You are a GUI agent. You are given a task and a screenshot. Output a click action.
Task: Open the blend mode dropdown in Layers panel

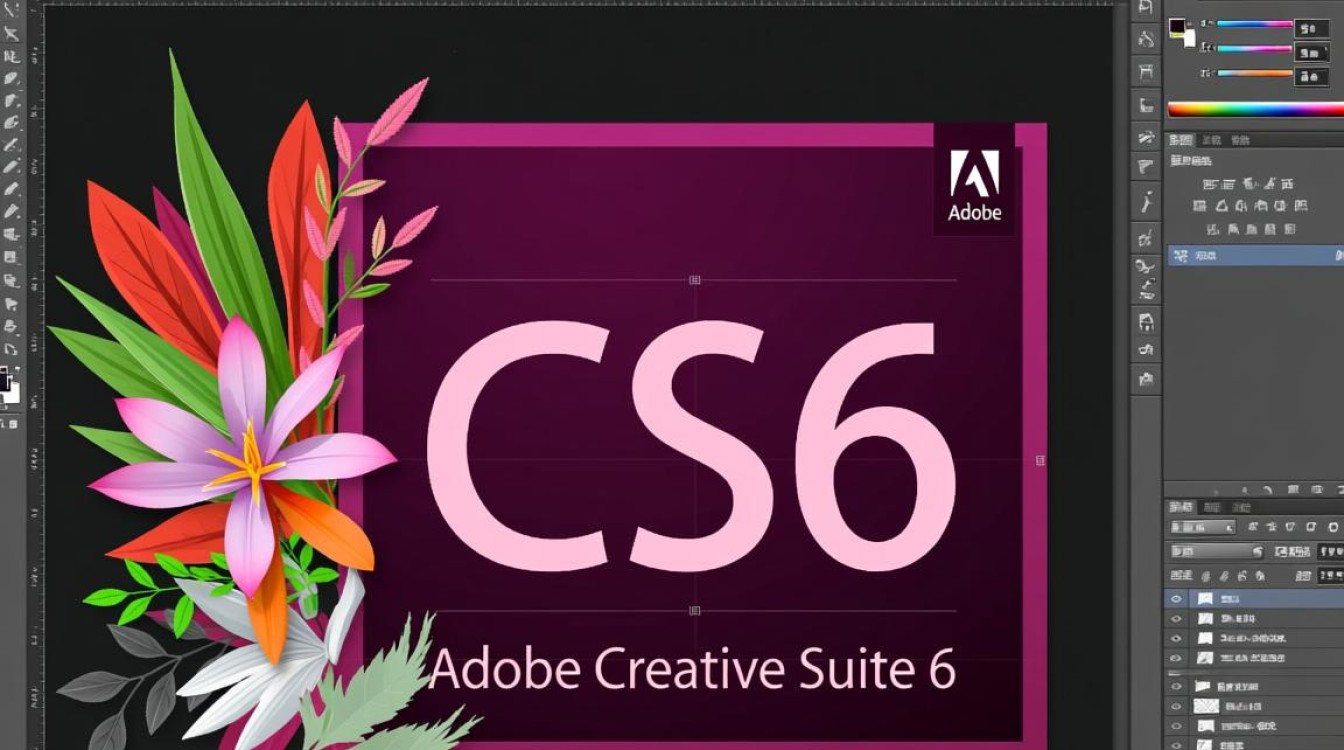(1217, 551)
